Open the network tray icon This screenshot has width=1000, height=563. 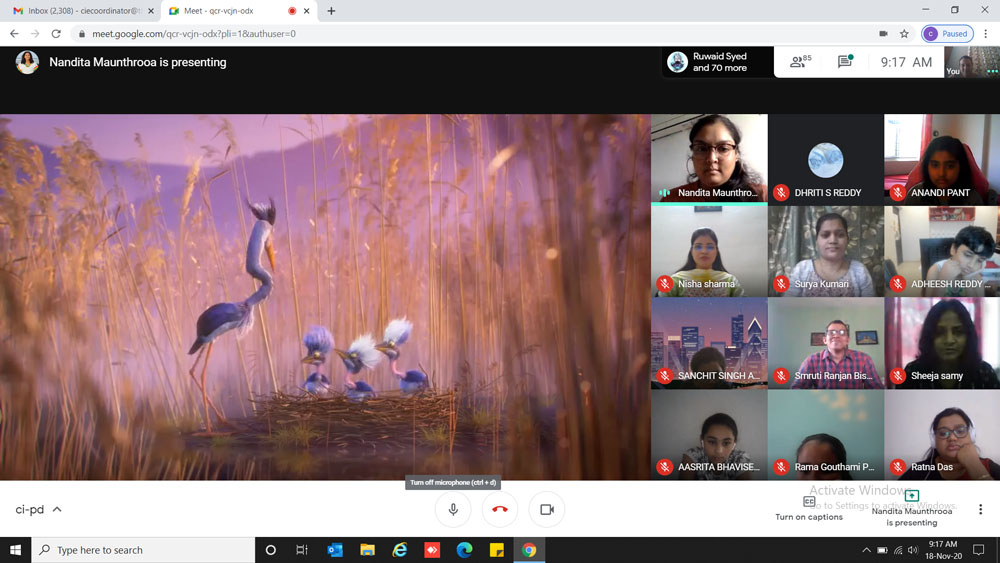pyautogui.click(x=898, y=550)
